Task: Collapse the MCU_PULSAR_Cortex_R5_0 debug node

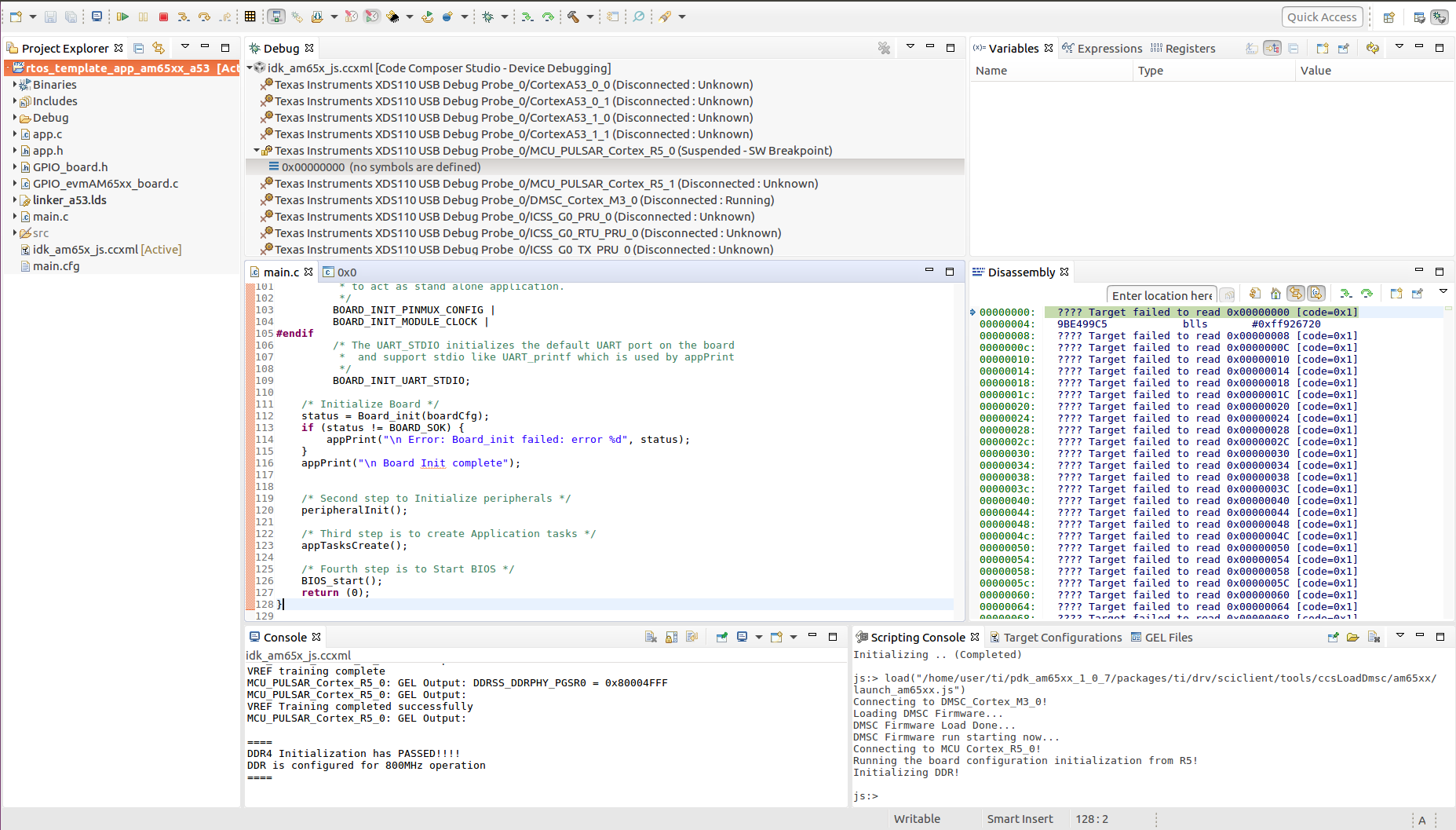Action: point(257,151)
